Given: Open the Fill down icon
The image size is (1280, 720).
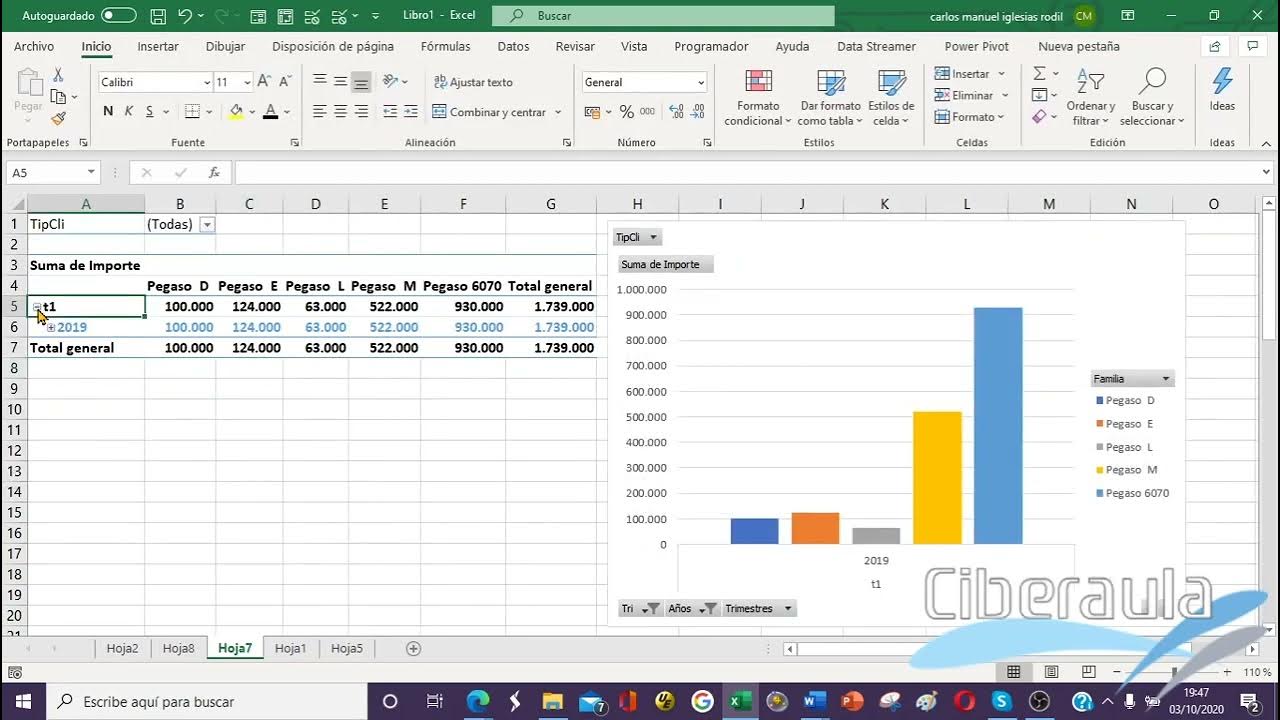Looking at the screenshot, I should pos(1039,96).
